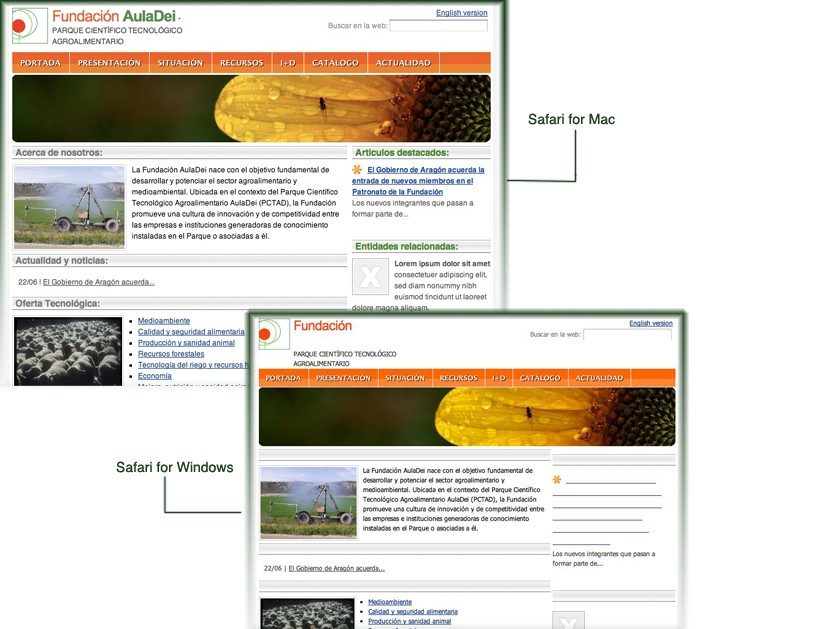Click 'Entidades relacionadas:' heading
The width and height of the screenshot is (823, 629).
(406, 246)
